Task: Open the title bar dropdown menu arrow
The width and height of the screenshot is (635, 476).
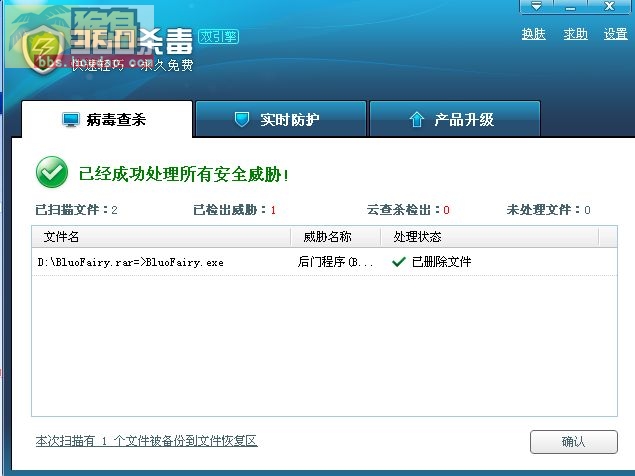Action: 536,6
